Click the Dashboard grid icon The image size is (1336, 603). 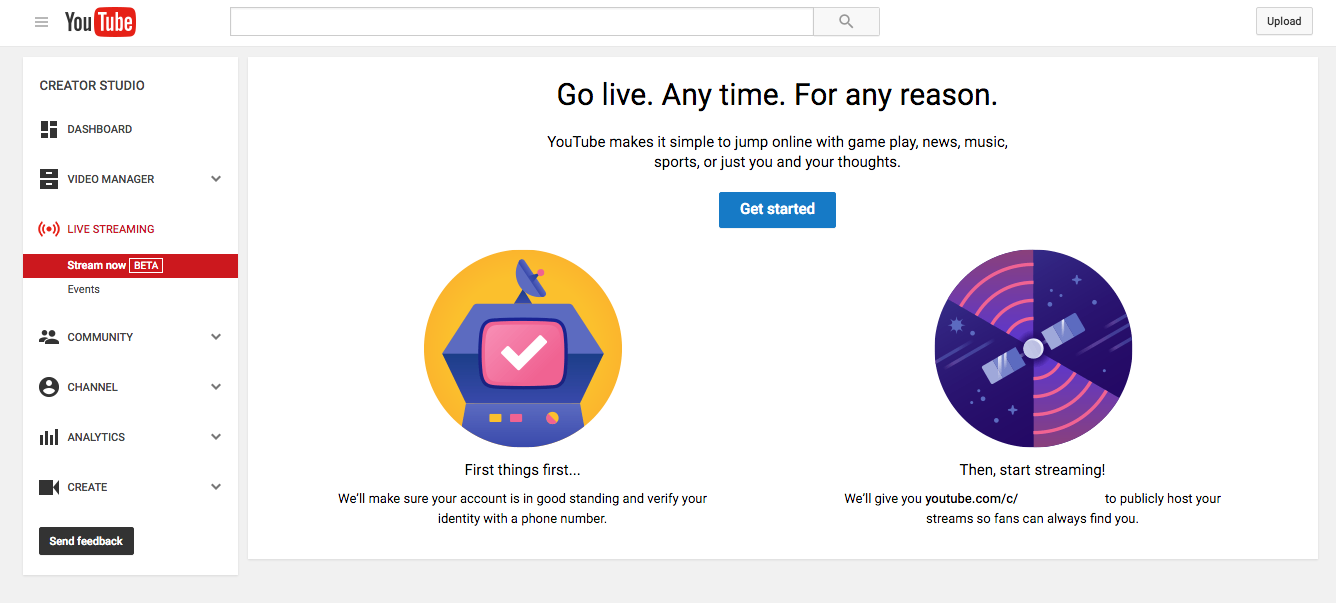point(49,129)
